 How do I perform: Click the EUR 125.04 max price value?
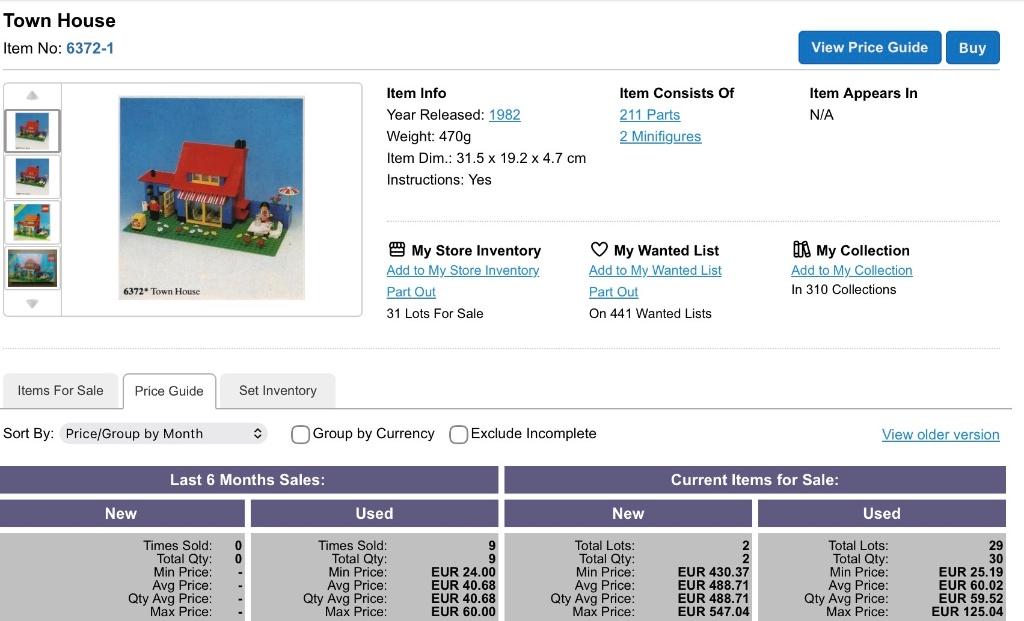click(x=967, y=612)
